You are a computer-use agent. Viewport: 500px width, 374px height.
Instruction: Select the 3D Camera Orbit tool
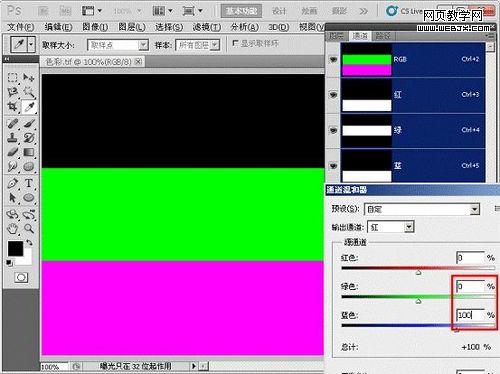coord(29,214)
